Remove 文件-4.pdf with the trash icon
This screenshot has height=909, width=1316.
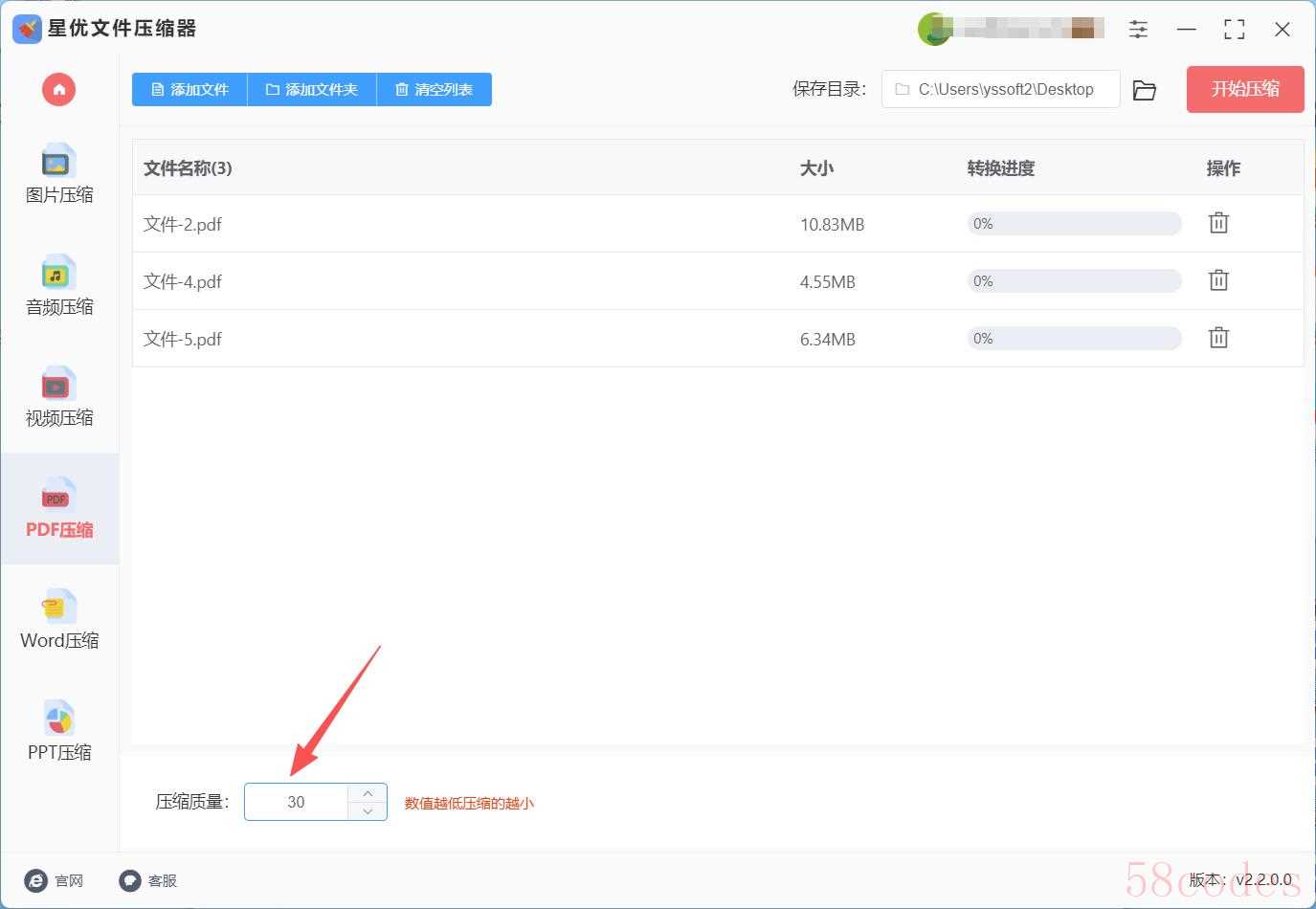1217,280
